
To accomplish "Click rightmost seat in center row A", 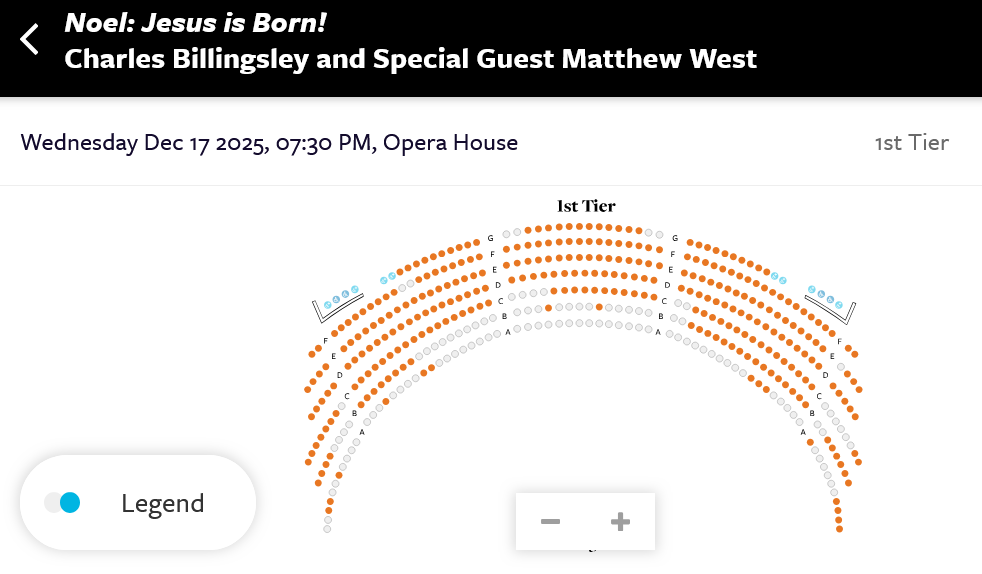I will (x=647, y=327).
